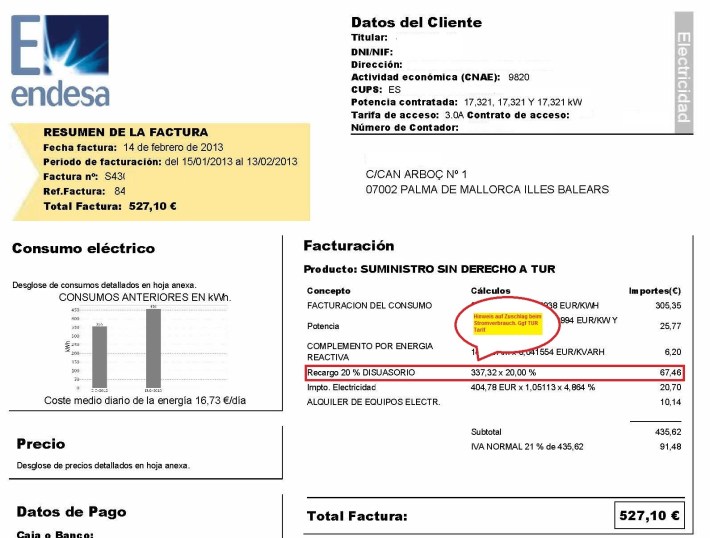The width and height of the screenshot is (710, 538).
Task: Click subtotal amount '435,62' in Importes column
Action: tap(668, 432)
